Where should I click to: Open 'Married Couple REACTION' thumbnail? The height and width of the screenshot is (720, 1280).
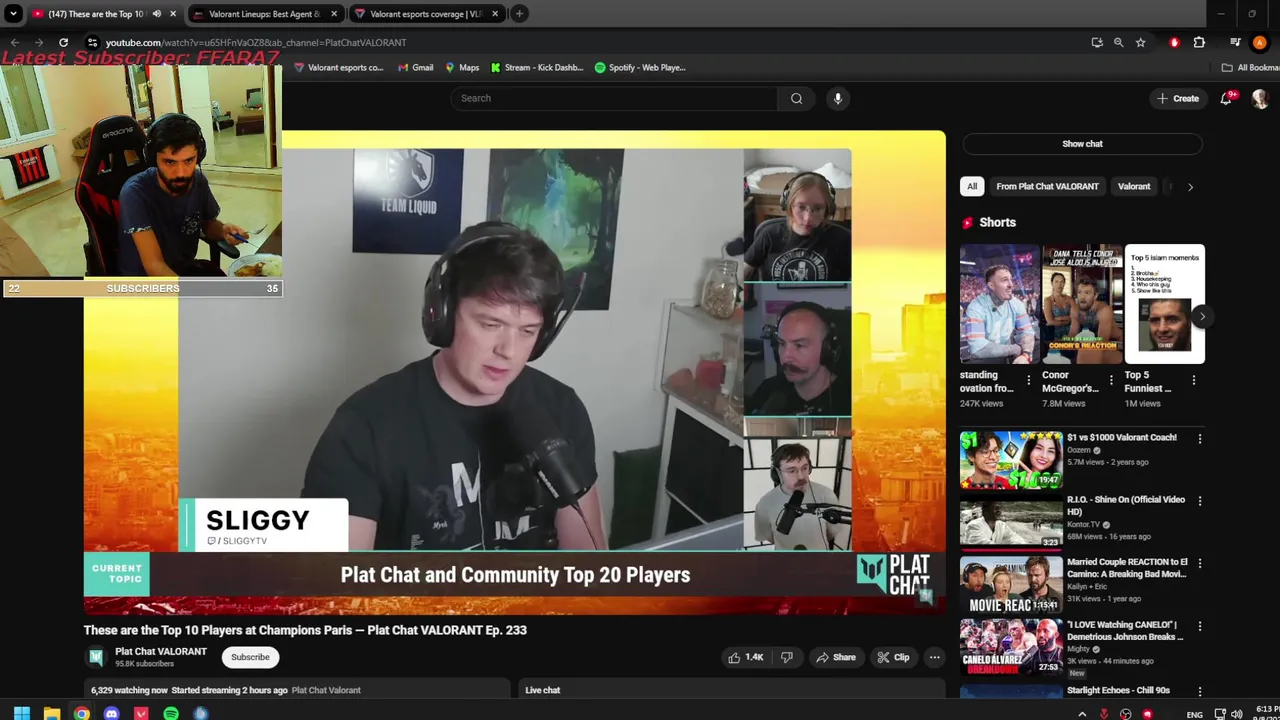(x=1011, y=585)
